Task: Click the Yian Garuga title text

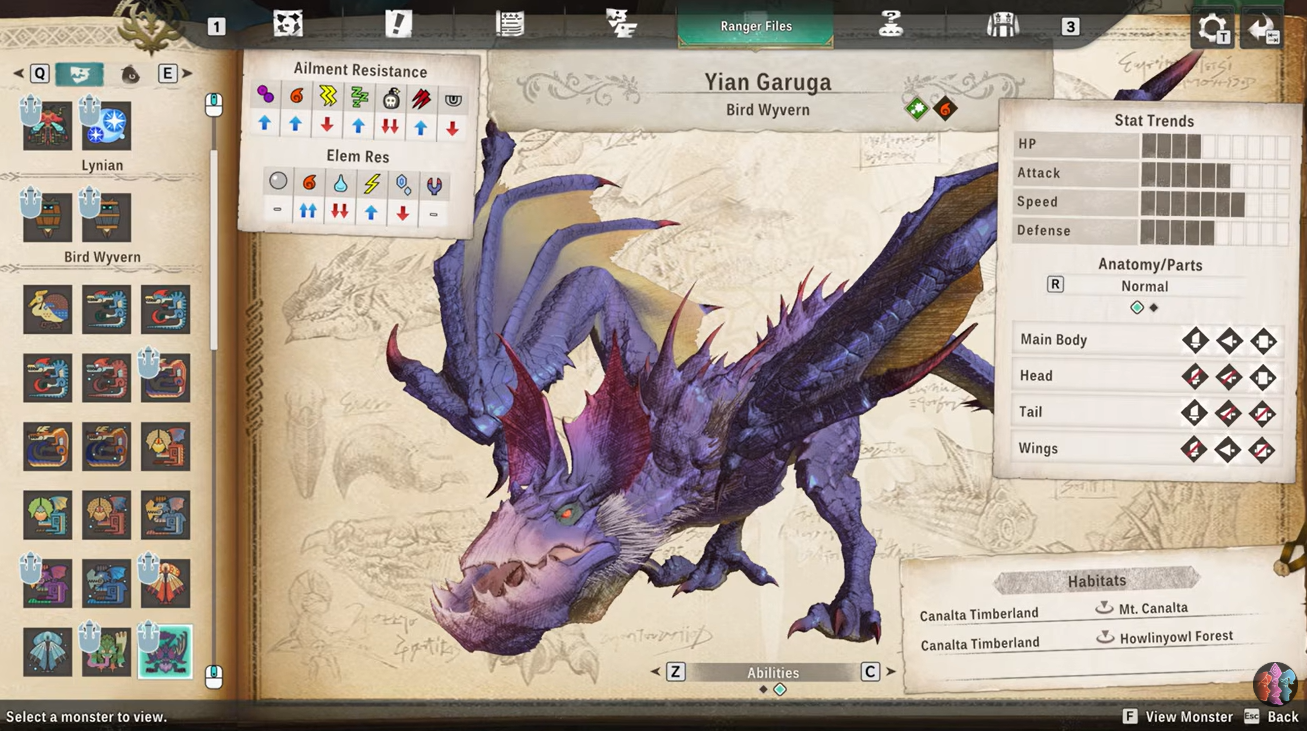Action: point(767,82)
